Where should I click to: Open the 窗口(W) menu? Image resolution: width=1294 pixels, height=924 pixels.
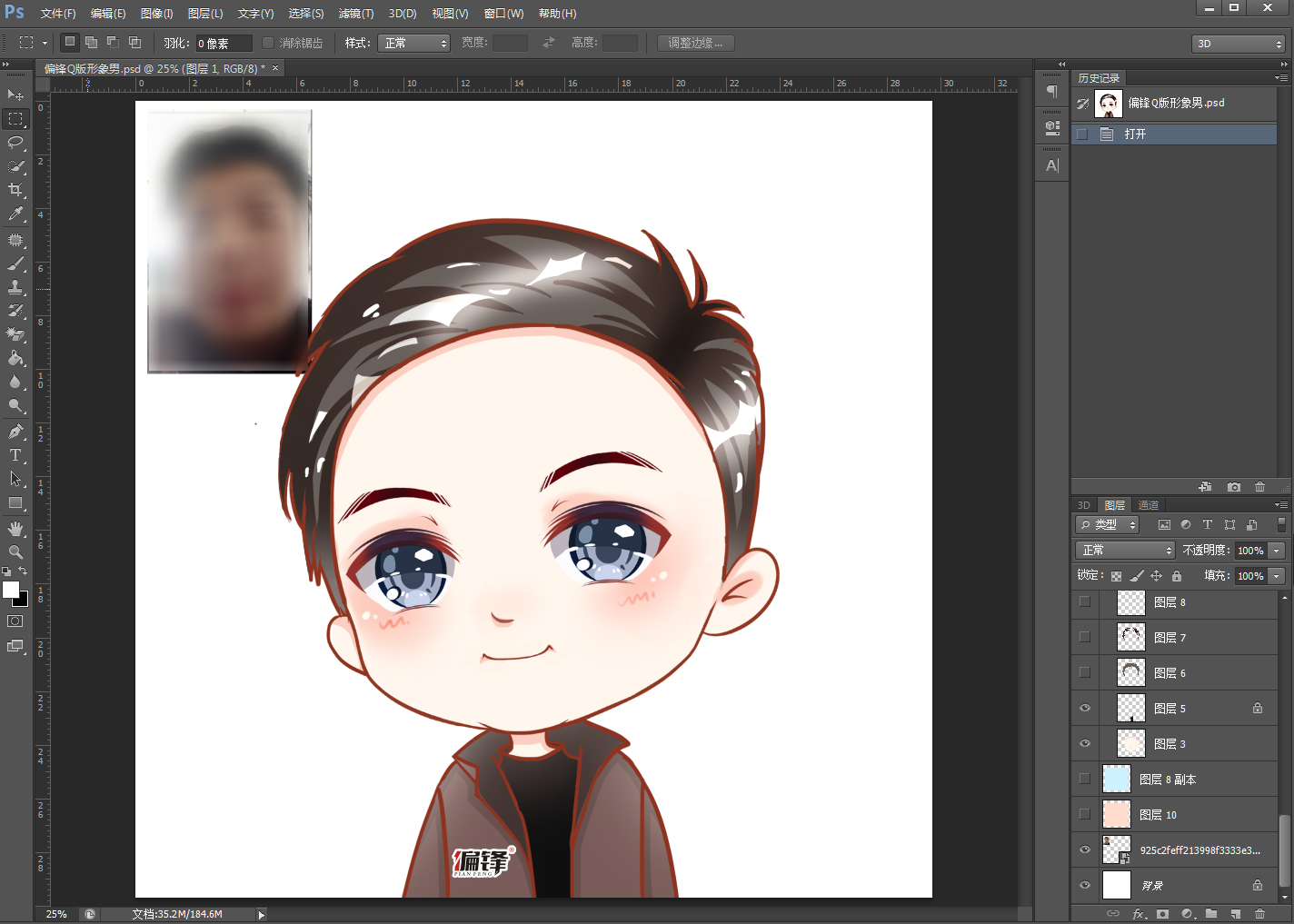[x=503, y=14]
